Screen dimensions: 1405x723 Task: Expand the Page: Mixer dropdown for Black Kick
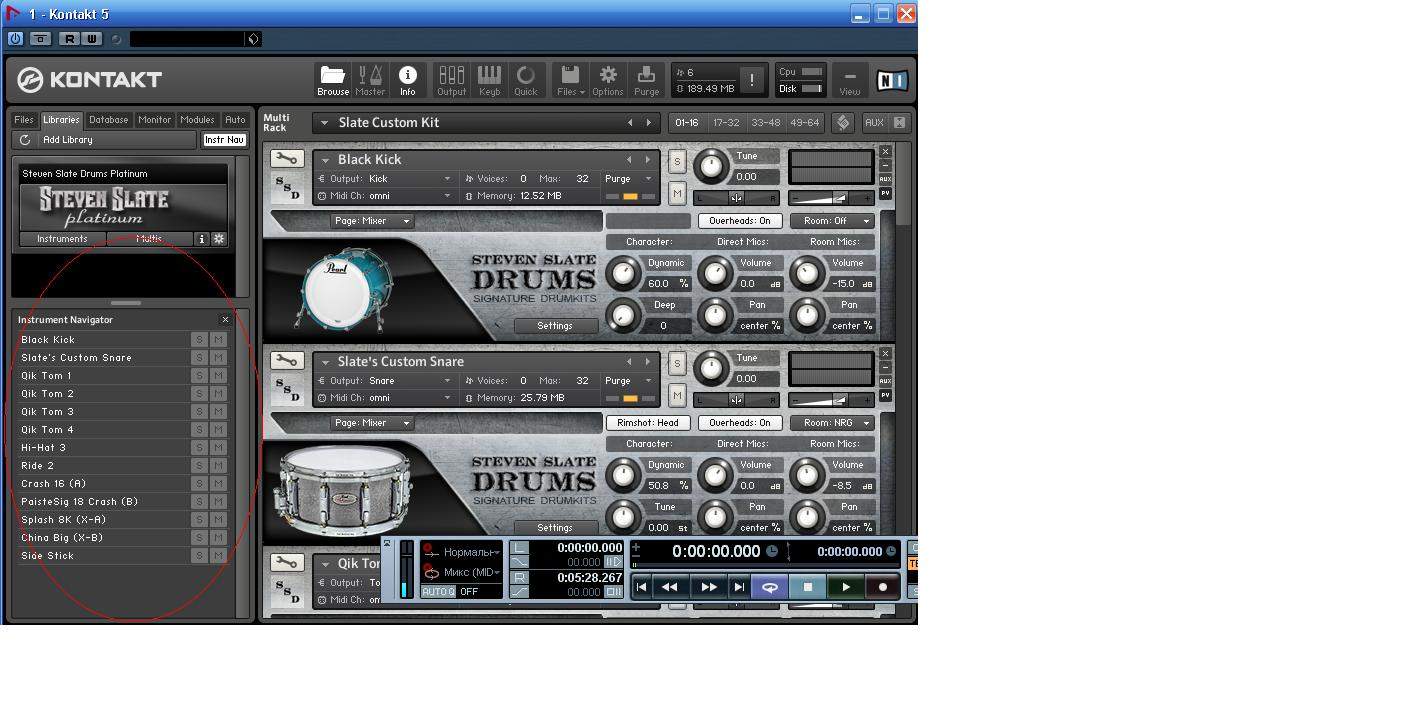pos(372,221)
